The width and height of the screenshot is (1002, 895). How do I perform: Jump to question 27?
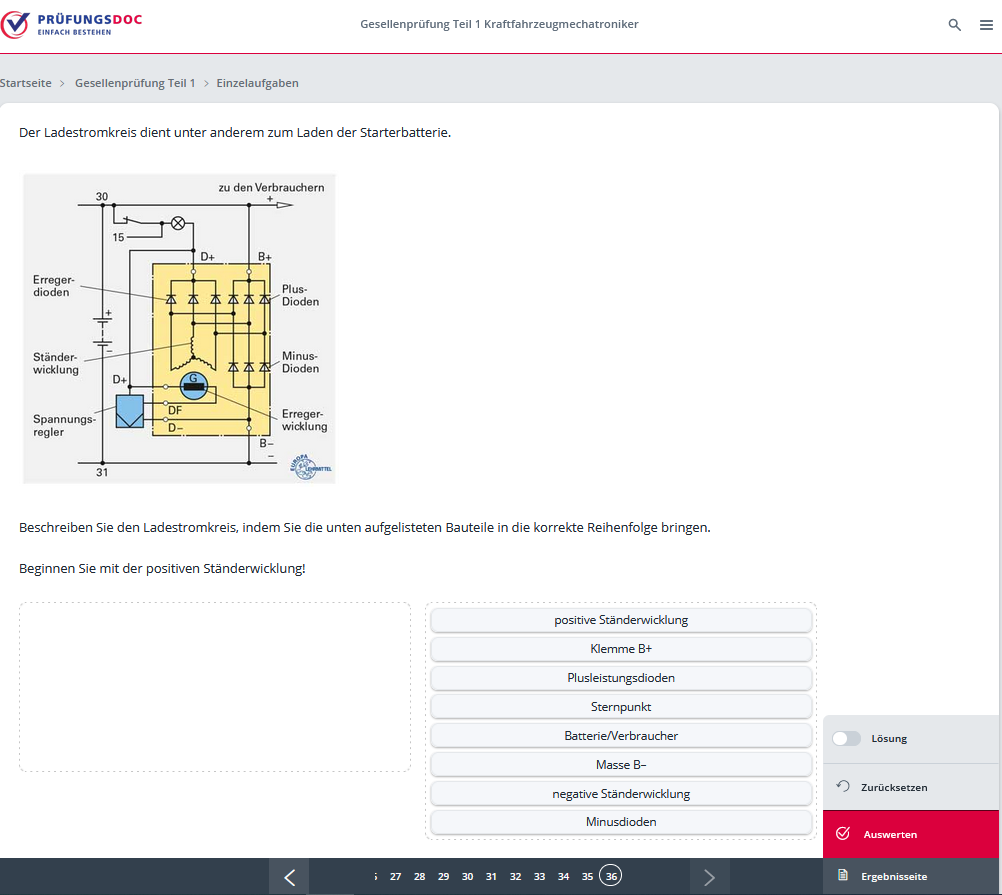pos(395,877)
